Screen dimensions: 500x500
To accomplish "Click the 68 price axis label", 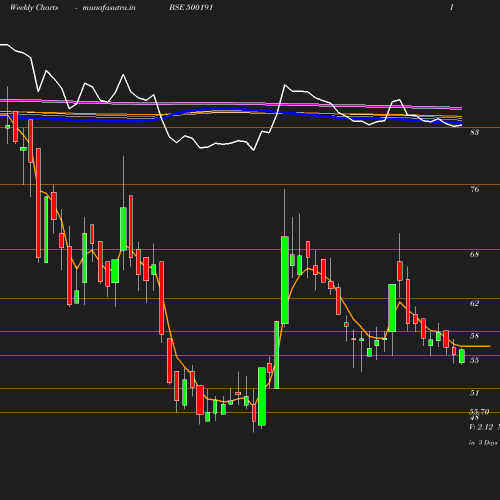I will (x=474, y=254).
